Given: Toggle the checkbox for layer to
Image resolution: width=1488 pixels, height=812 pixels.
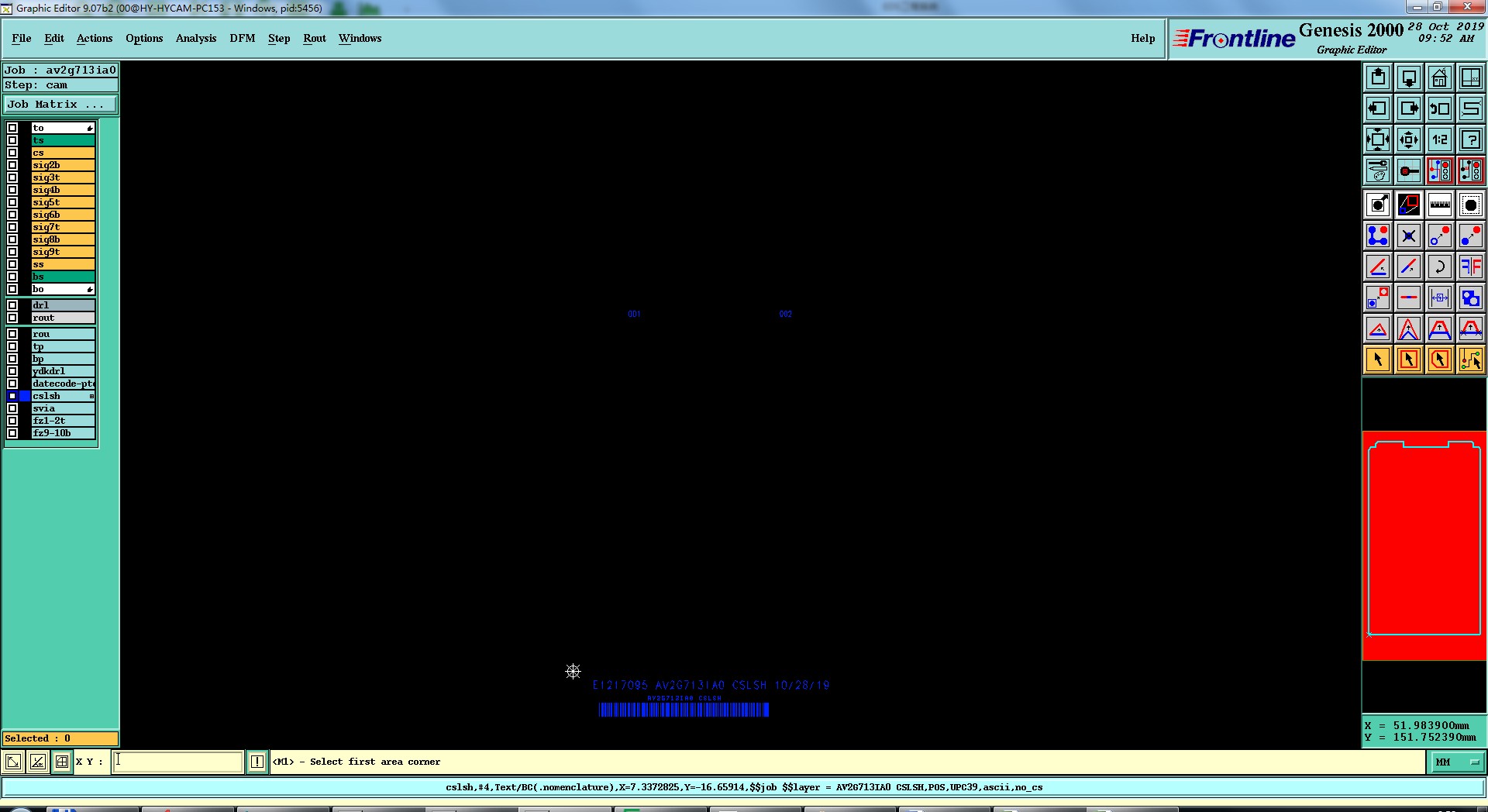Looking at the screenshot, I should click(x=12, y=128).
